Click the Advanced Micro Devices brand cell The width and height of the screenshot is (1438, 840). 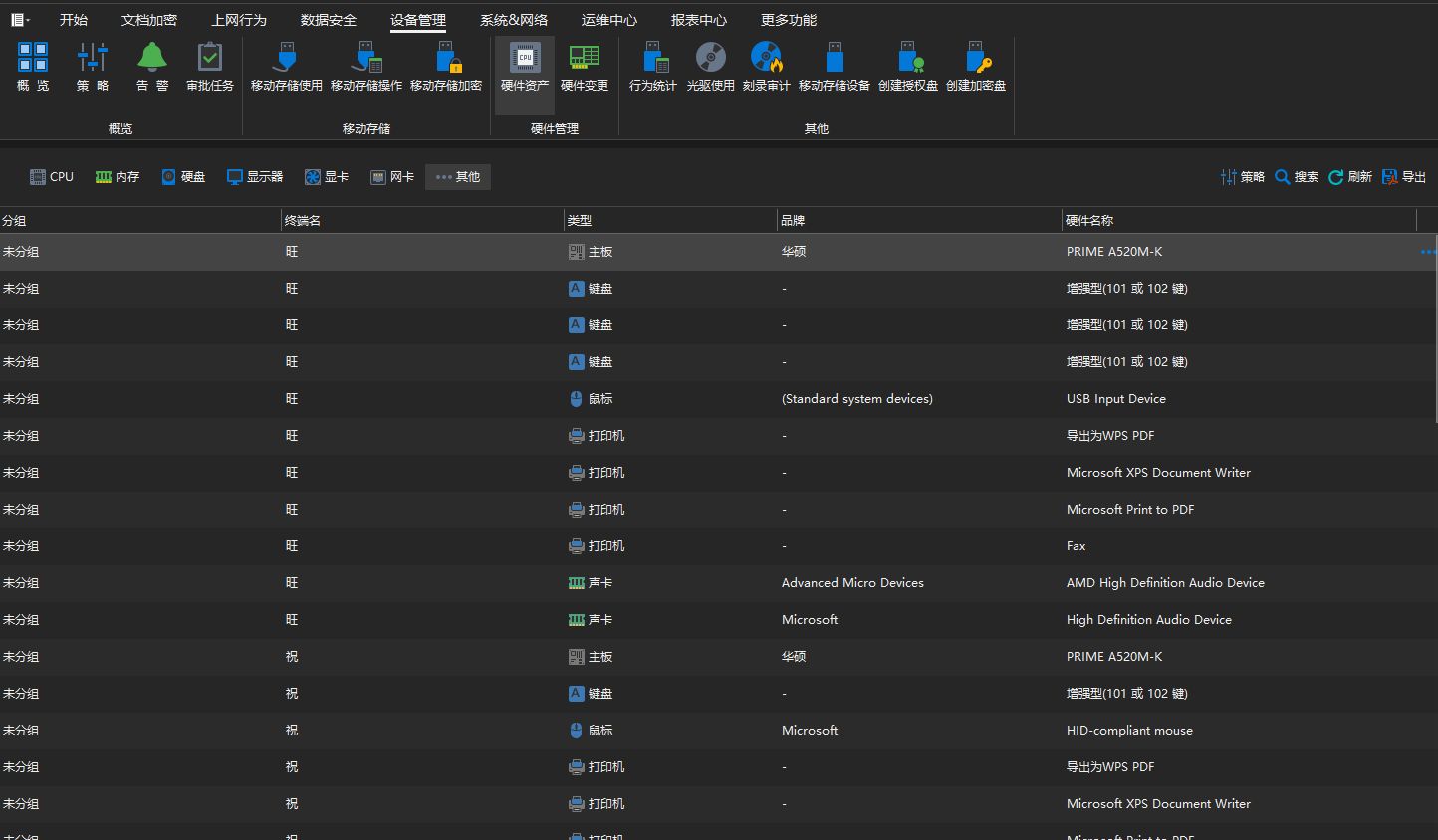tap(852, 583)
